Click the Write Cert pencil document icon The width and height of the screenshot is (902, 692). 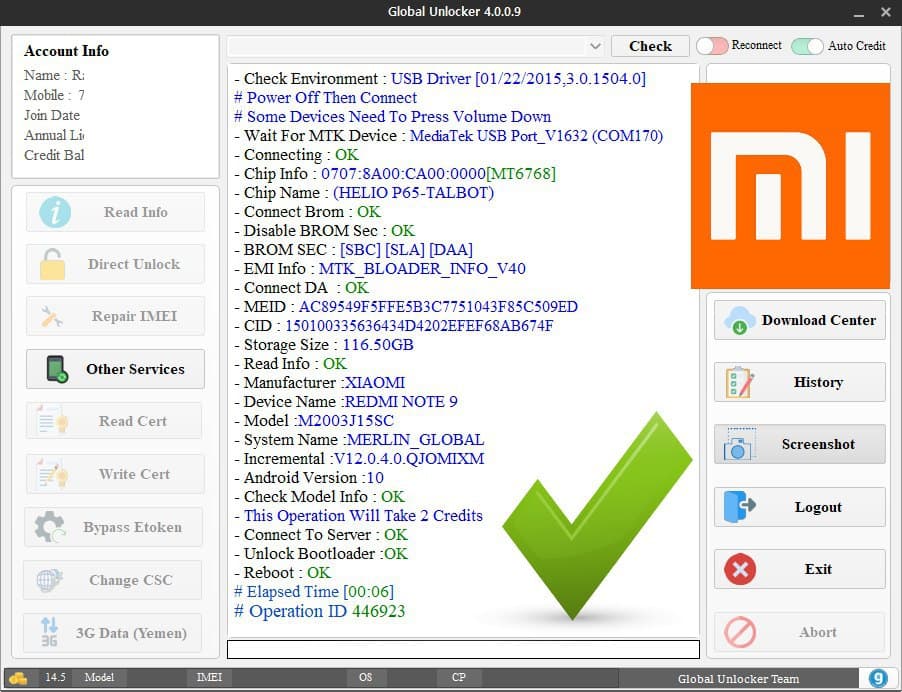[x=52, y=473]
